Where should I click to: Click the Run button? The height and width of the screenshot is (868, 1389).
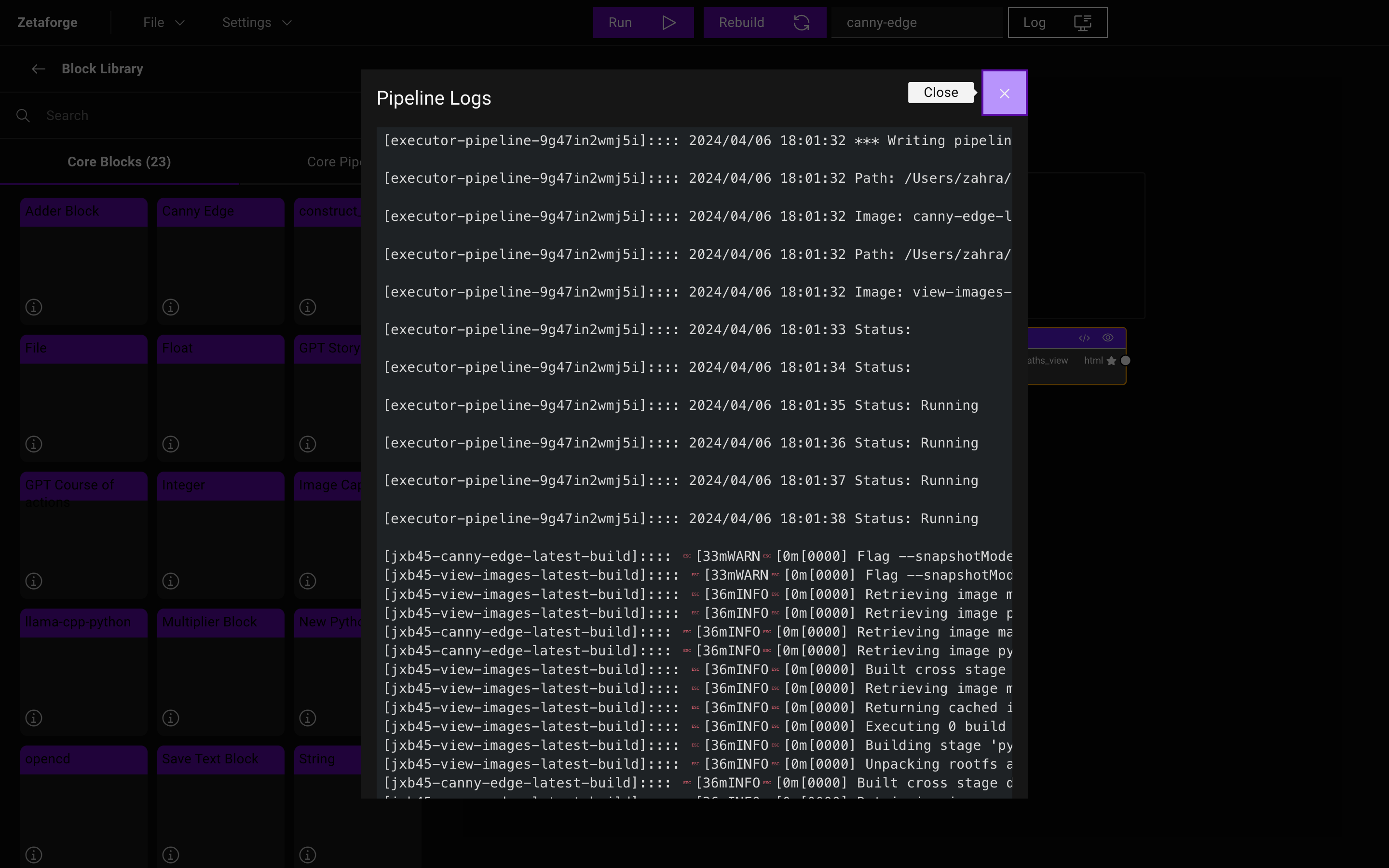[x=643, y=22]
